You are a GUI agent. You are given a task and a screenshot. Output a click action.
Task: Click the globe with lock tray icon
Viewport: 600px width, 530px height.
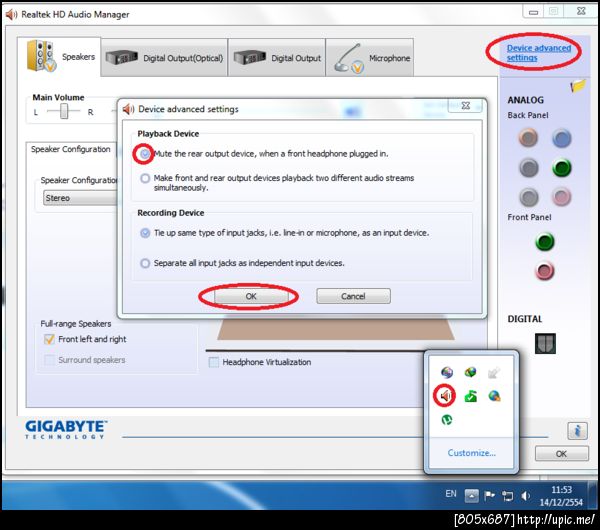point(494,396)
